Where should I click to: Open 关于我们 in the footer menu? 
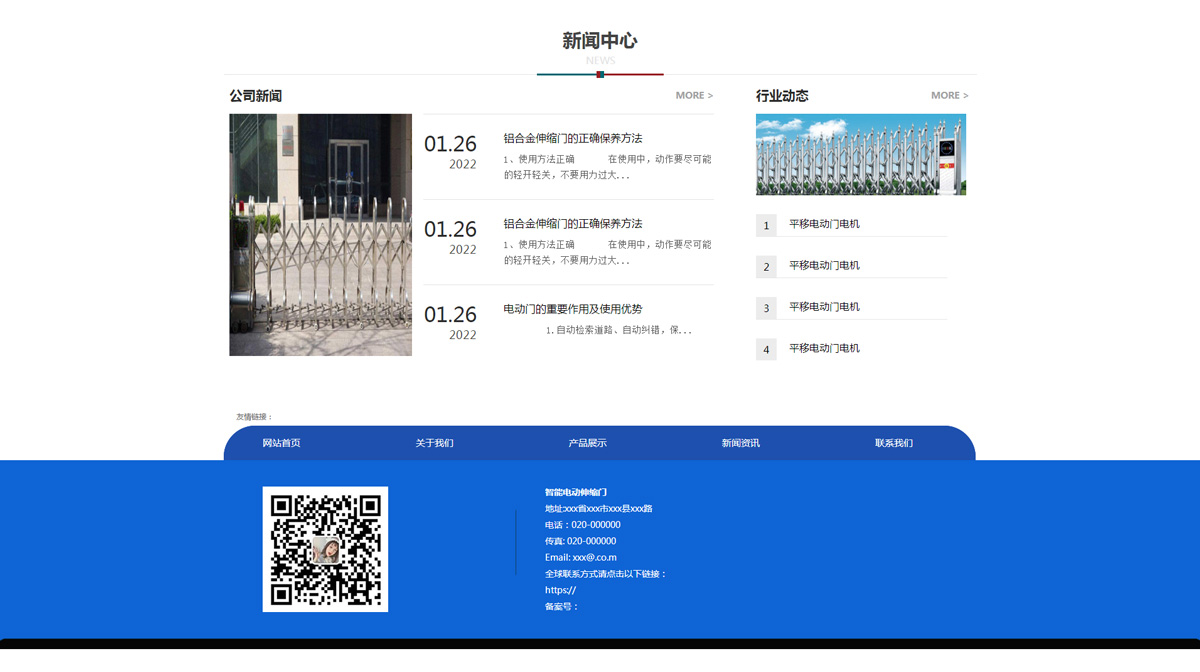click(434, 443)
